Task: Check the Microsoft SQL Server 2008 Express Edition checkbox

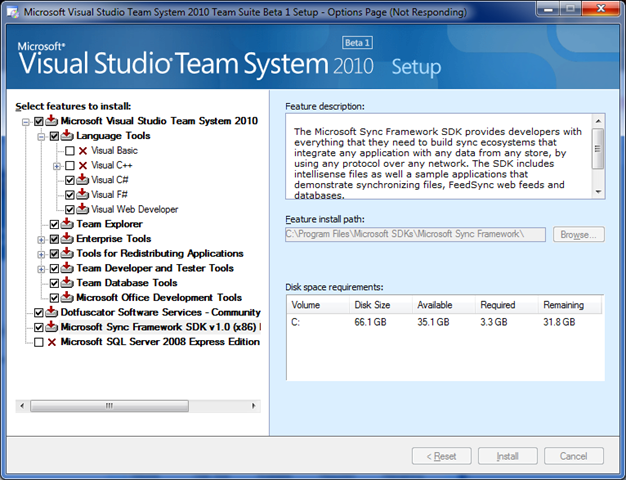Action: [x=39, y=342]
